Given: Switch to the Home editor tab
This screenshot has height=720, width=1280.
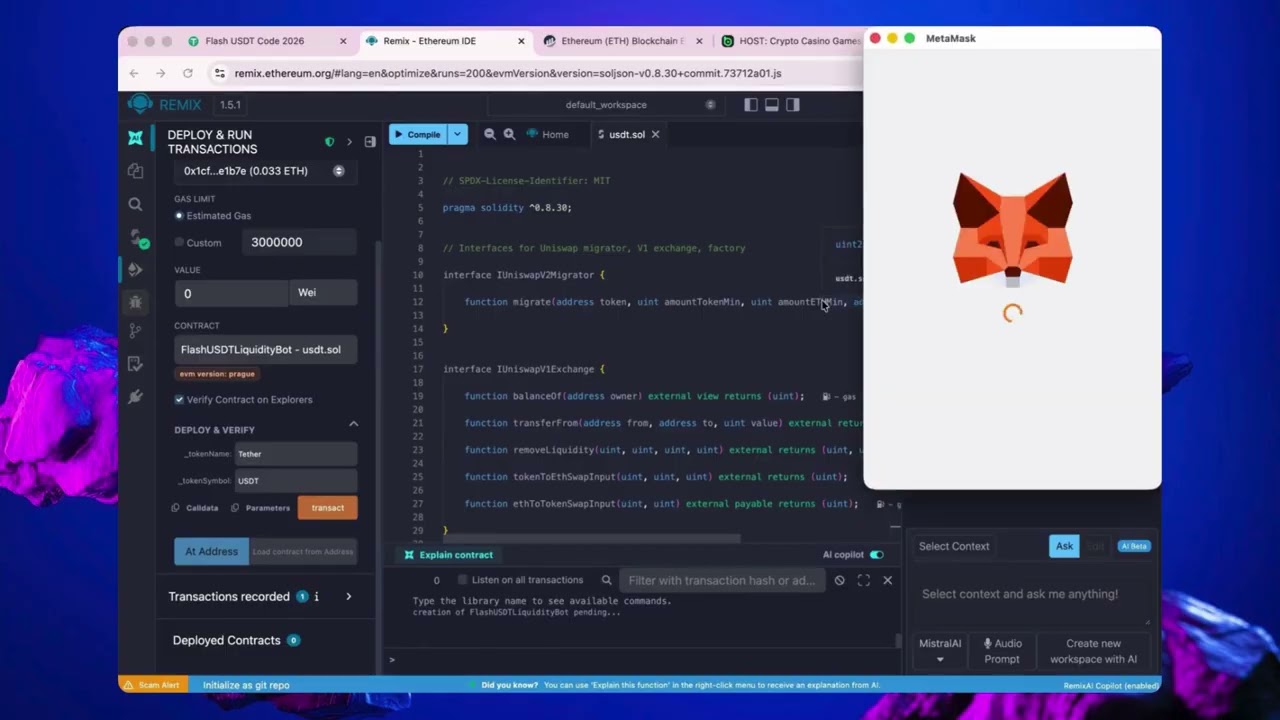Looking at the screenshot, I should (x=548, y=134).
